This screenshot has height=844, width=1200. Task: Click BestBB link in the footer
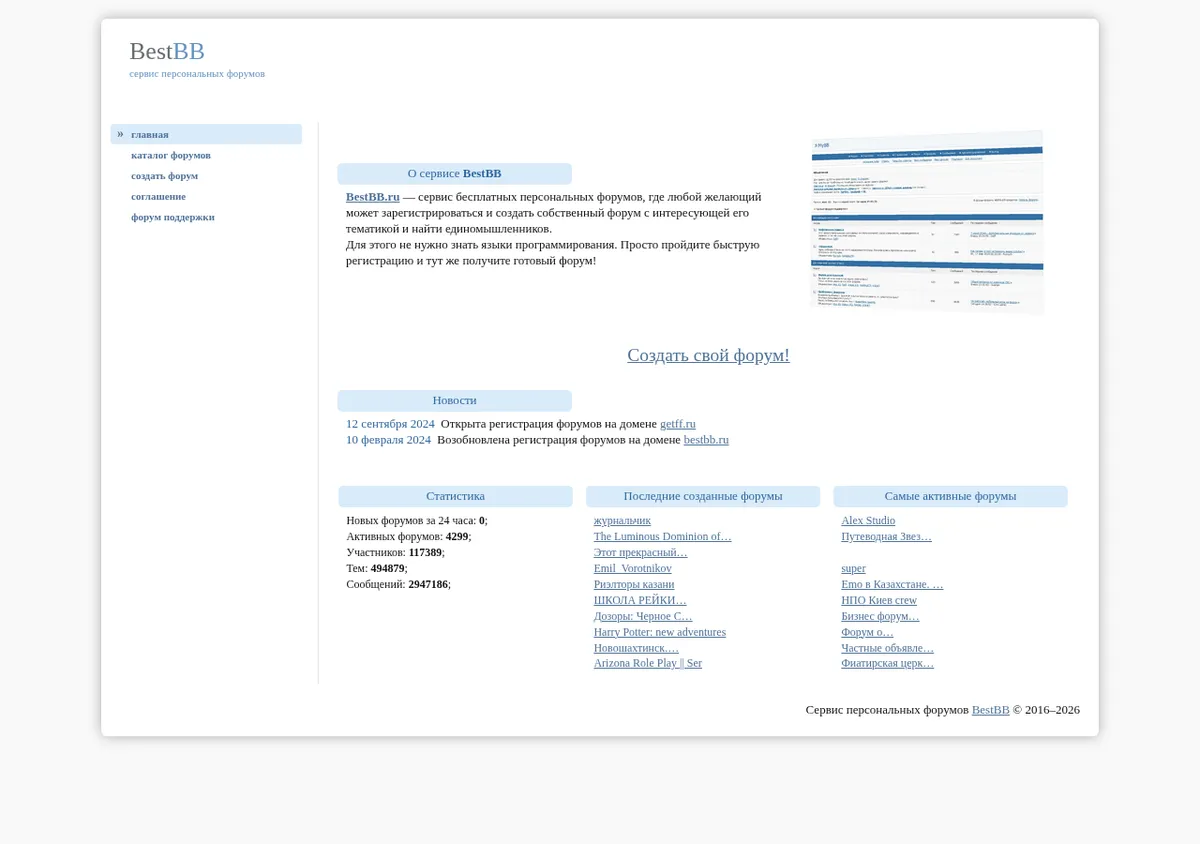pos(990,710)
